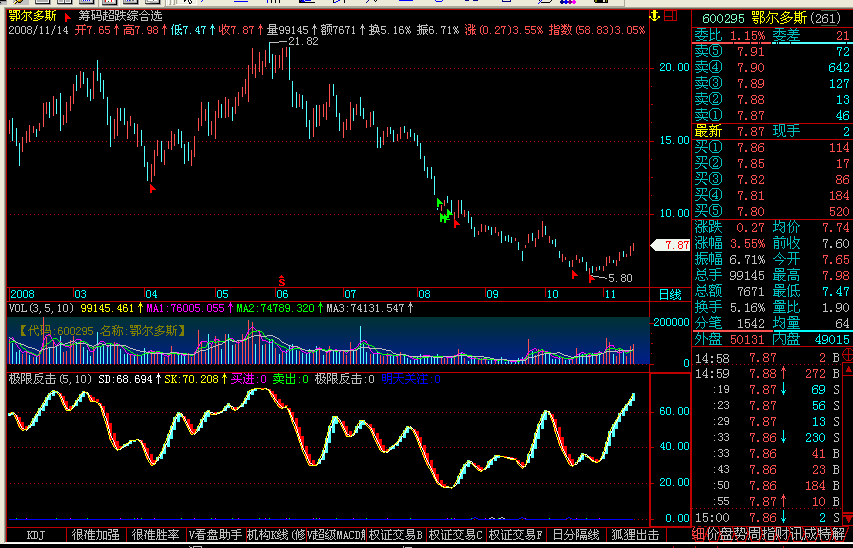Click MA1:76005.055 volume average label
The height and width of the screenshot is (548, 853).
pos(186,309)
